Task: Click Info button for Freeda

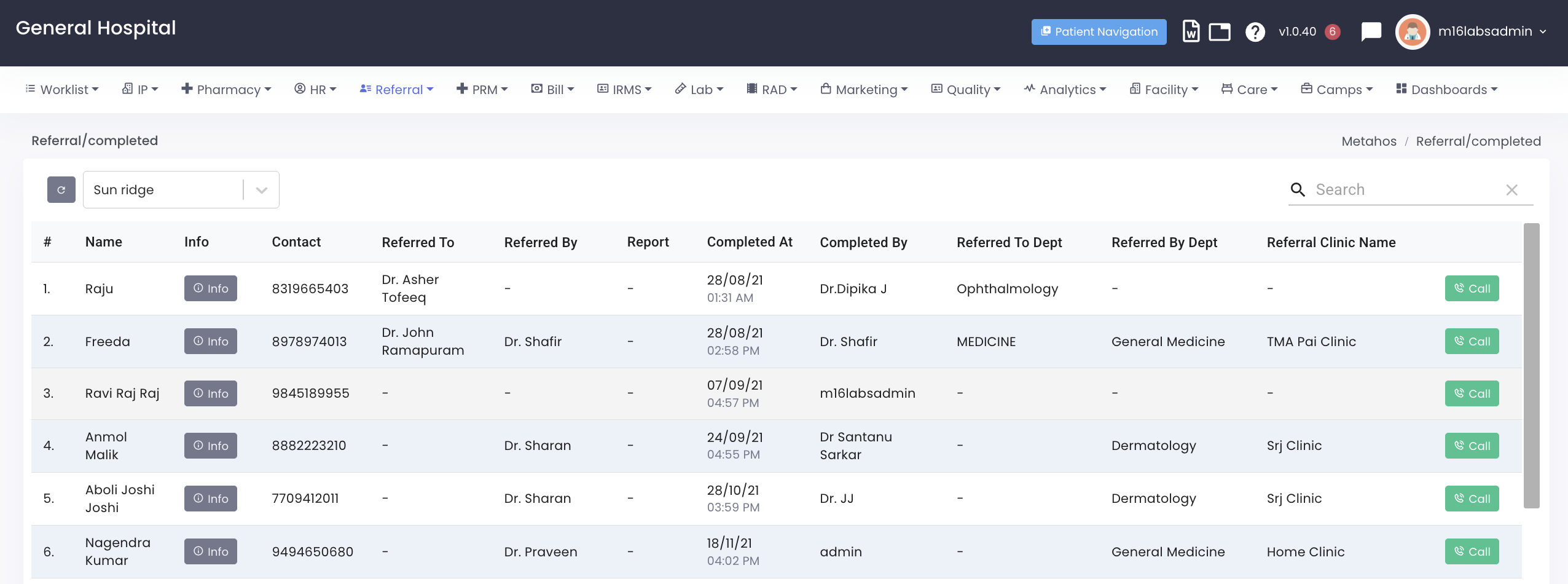Action: point(211,341)
